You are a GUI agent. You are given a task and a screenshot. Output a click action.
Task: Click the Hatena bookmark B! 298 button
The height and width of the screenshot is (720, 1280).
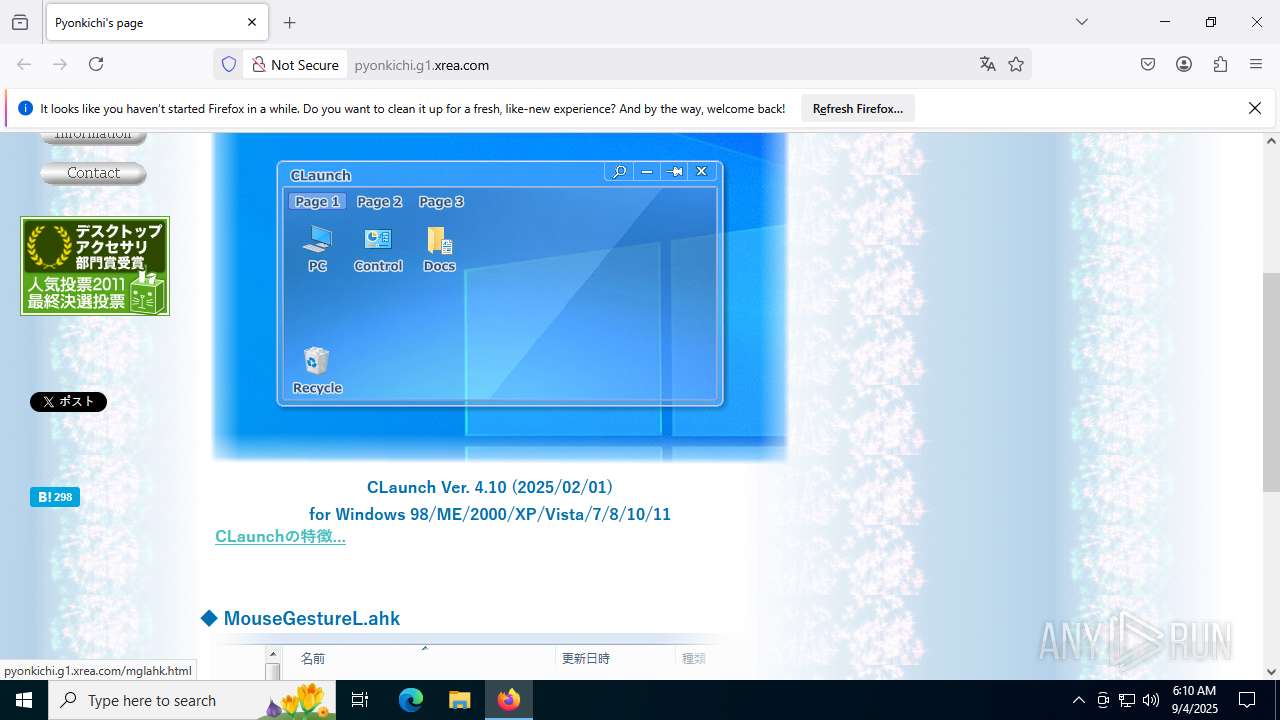point(55,497)
